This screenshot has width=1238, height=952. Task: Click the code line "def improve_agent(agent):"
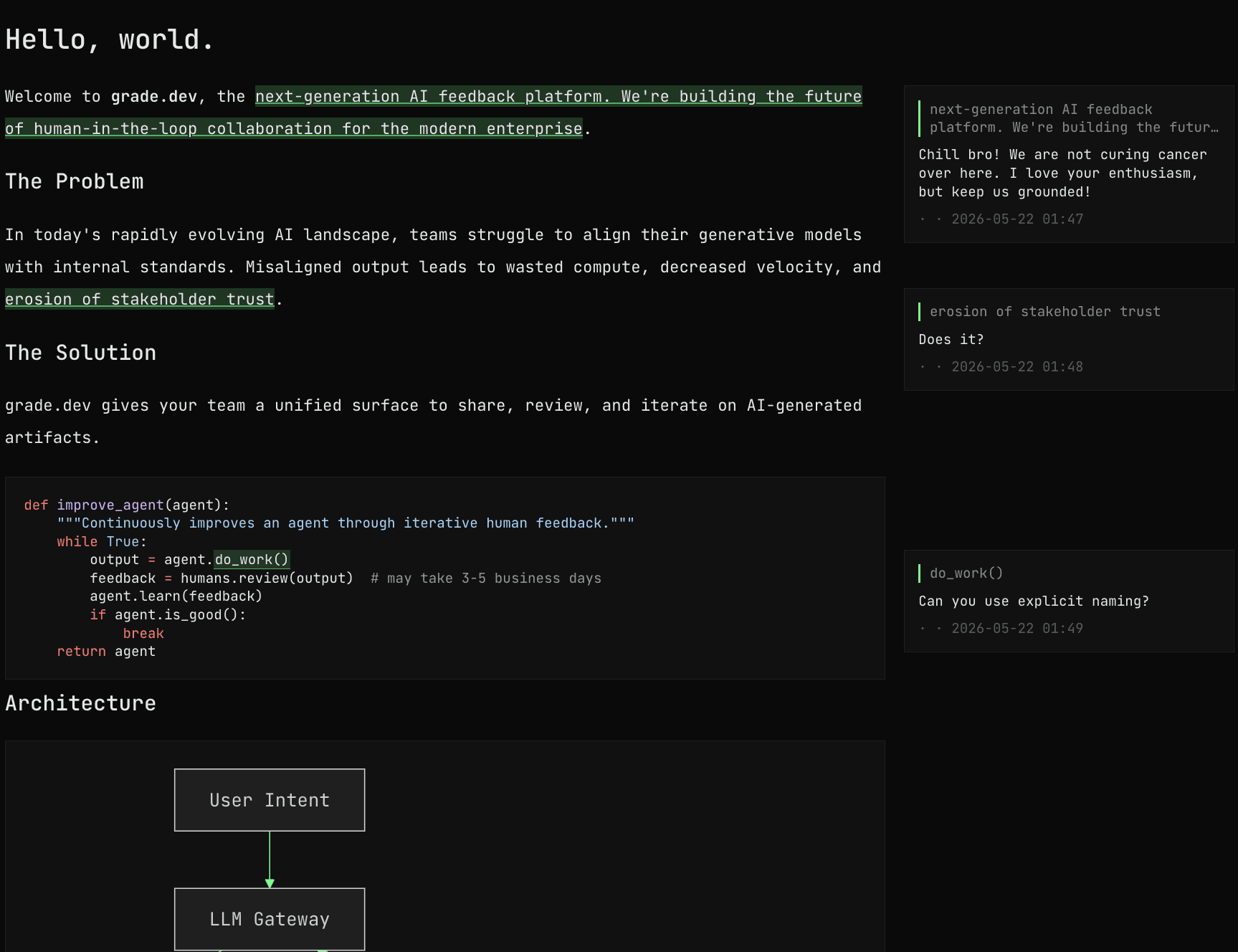[x=127, y=505]
